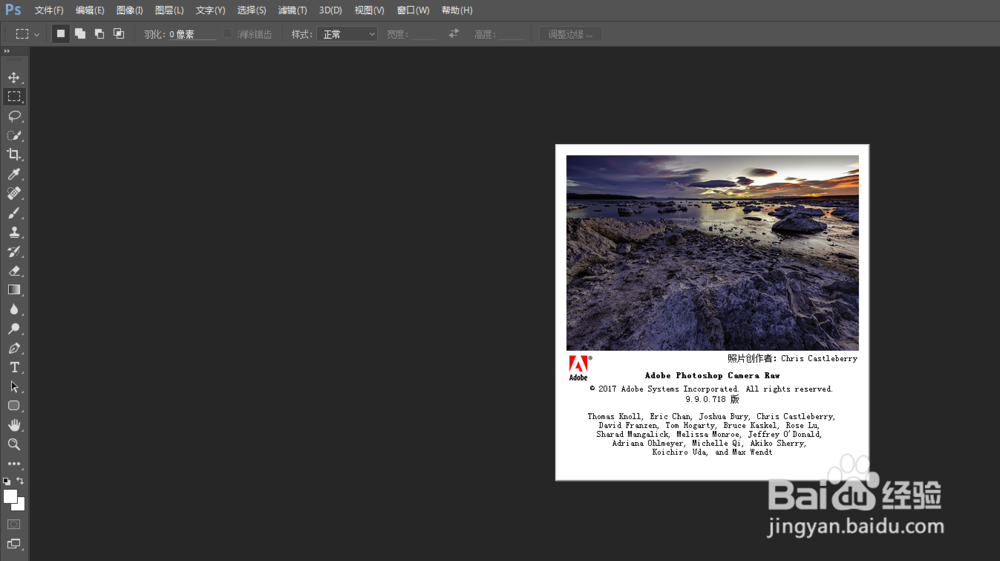
Task: Select the Gradient tool
Action: coord(14,290)
